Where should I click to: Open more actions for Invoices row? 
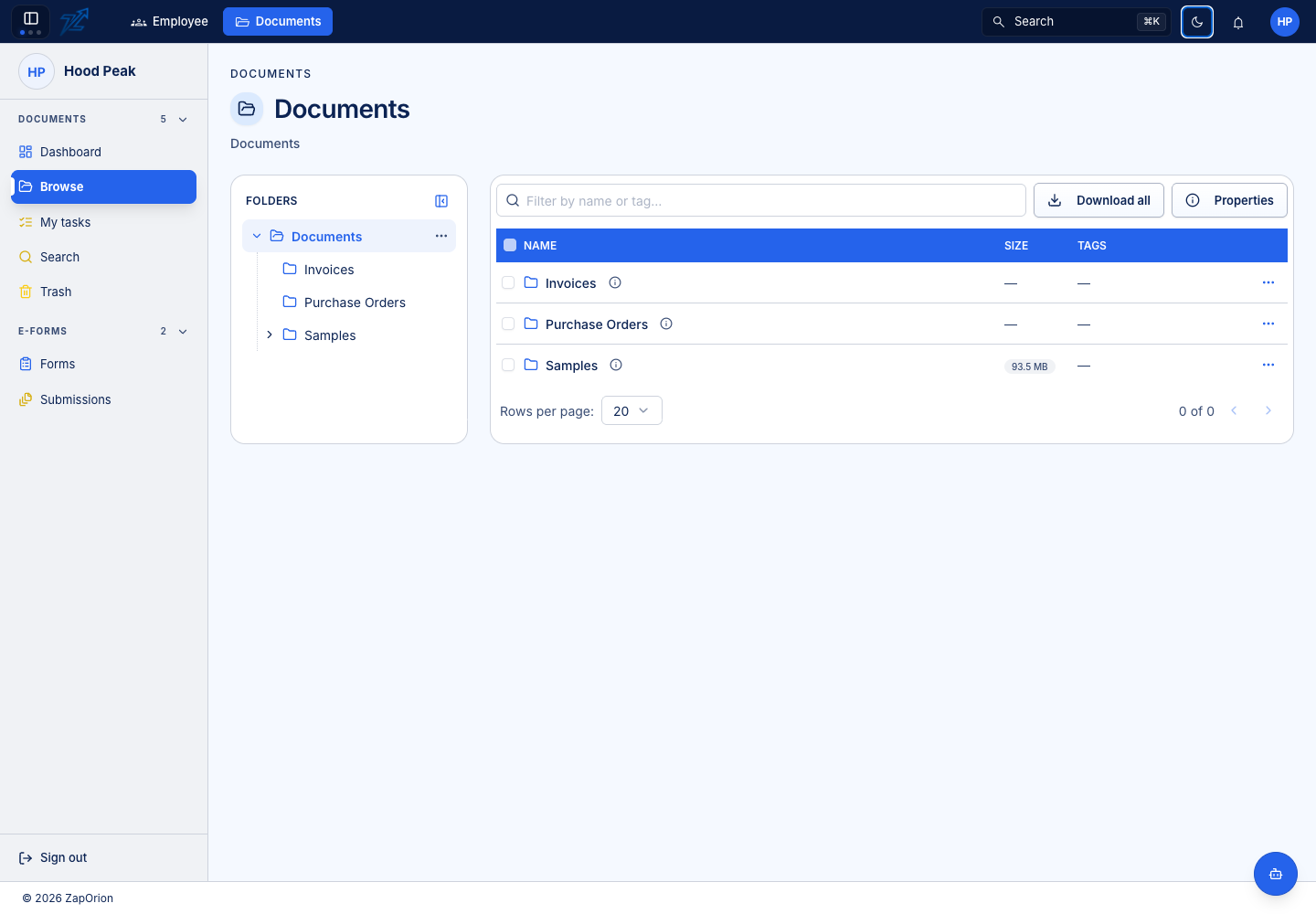point(1268,282)
